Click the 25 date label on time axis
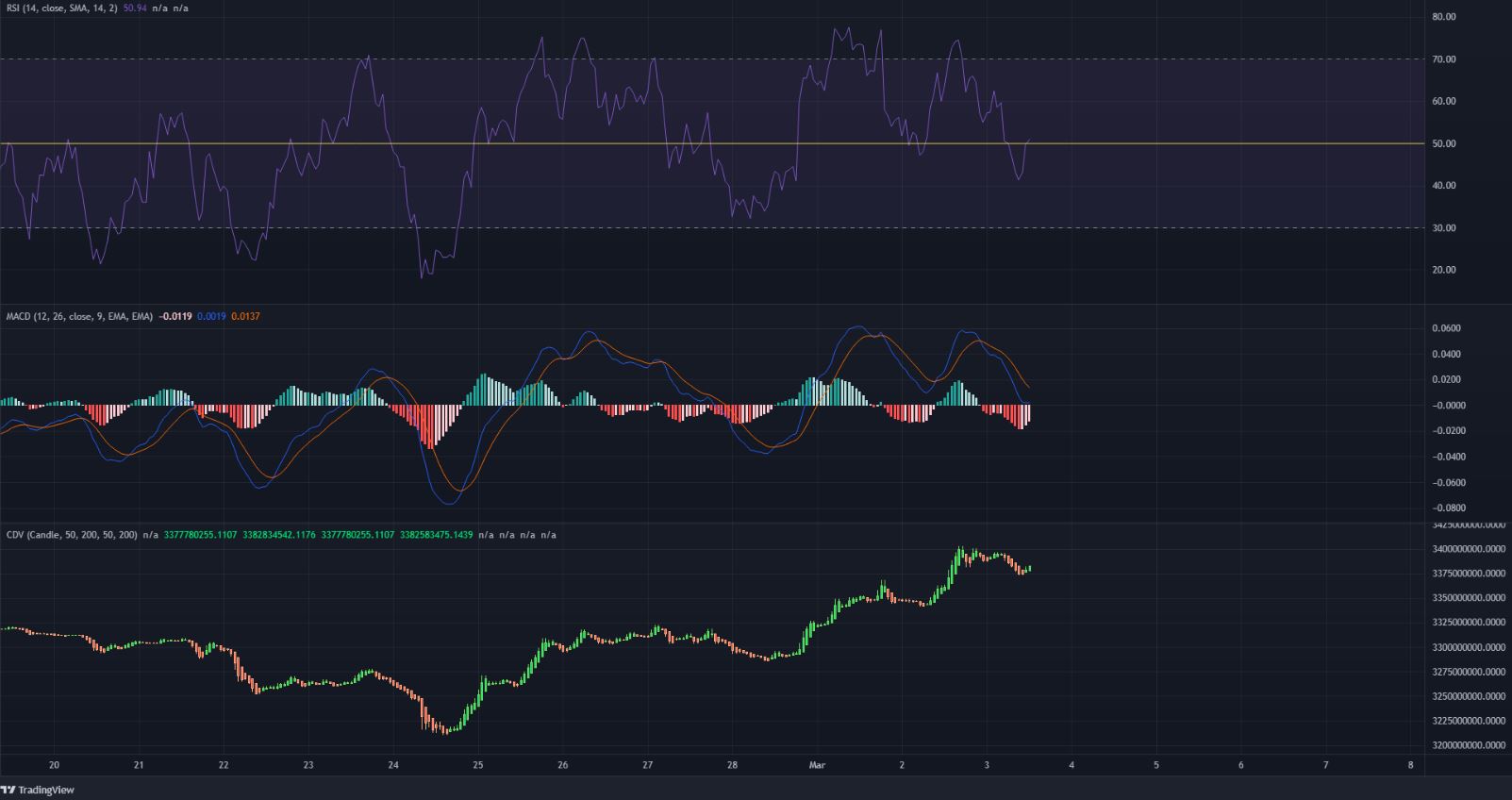This screenshot has height=800, width=1512. pyautogui.click(x=478, y=765)
